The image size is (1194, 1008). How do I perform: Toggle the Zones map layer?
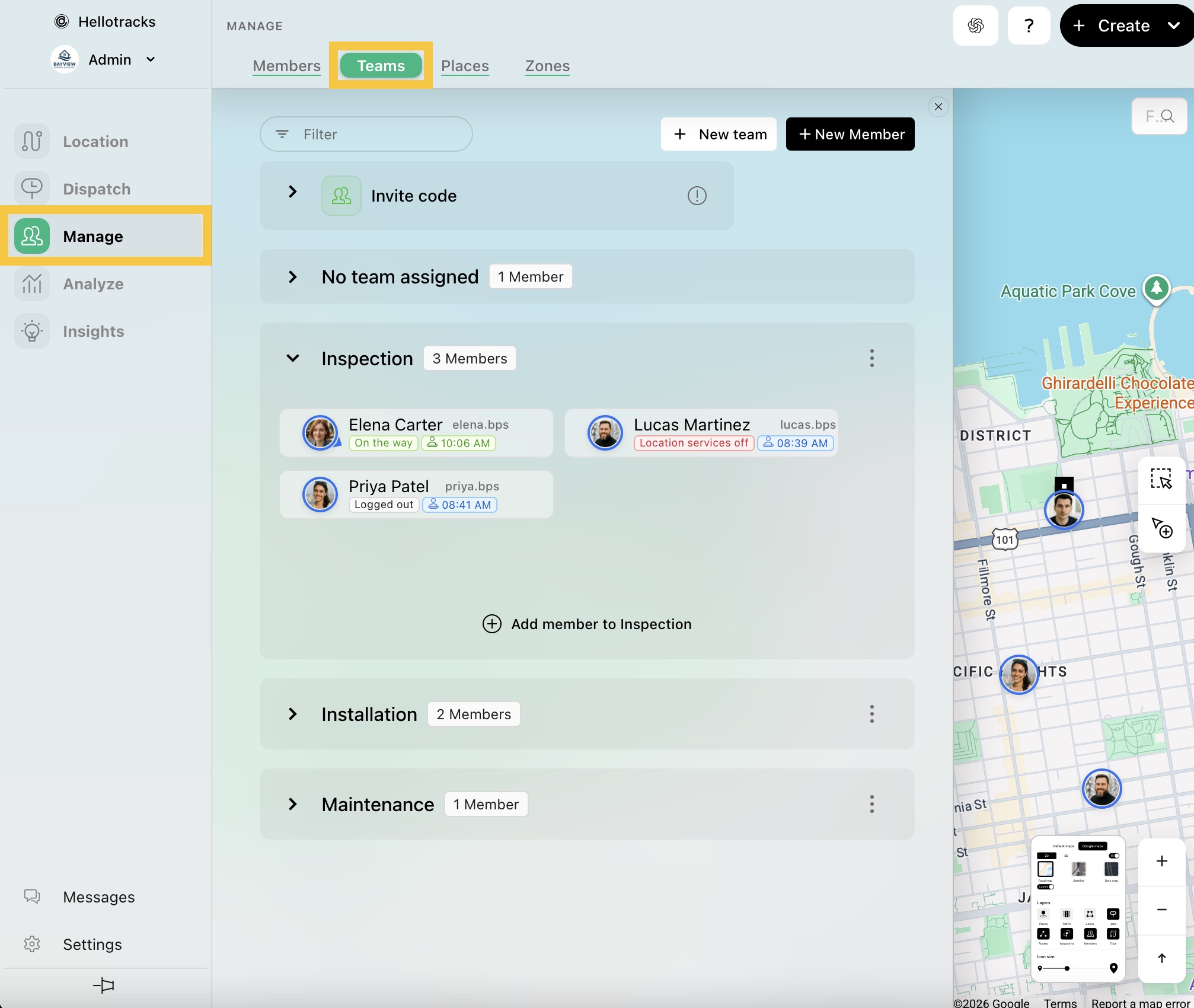[1090, 914]
